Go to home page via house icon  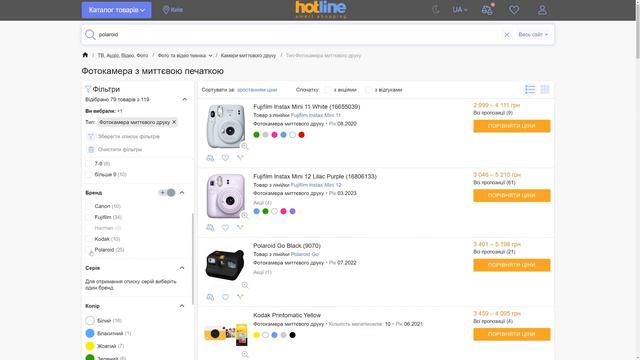point(85,55)
